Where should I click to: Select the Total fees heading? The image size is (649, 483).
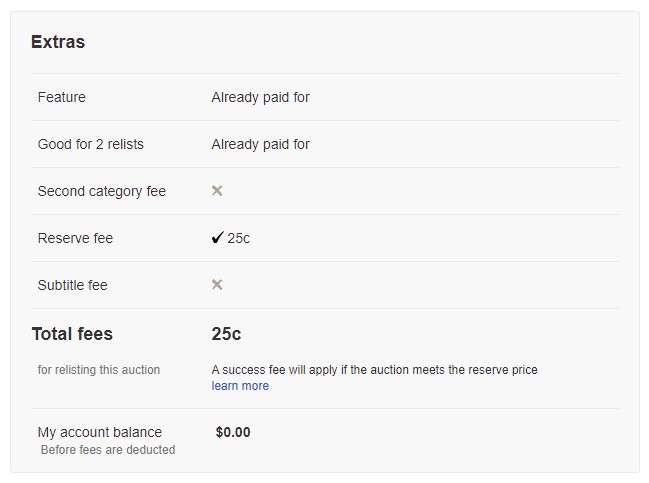click(x=72, y=334)
